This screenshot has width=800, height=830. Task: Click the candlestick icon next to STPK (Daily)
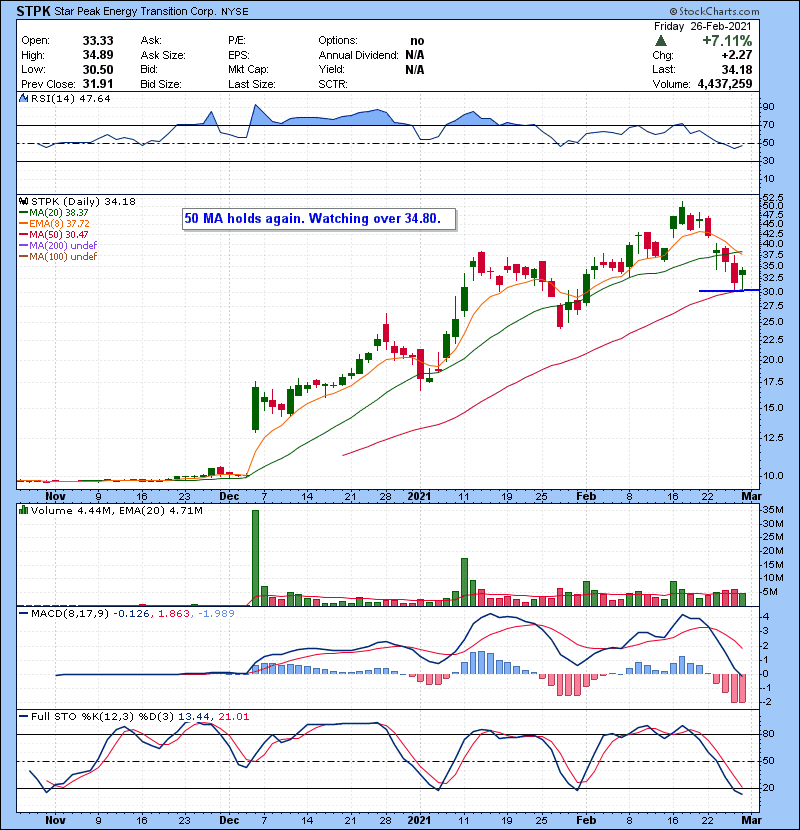(x=23, y=202)
